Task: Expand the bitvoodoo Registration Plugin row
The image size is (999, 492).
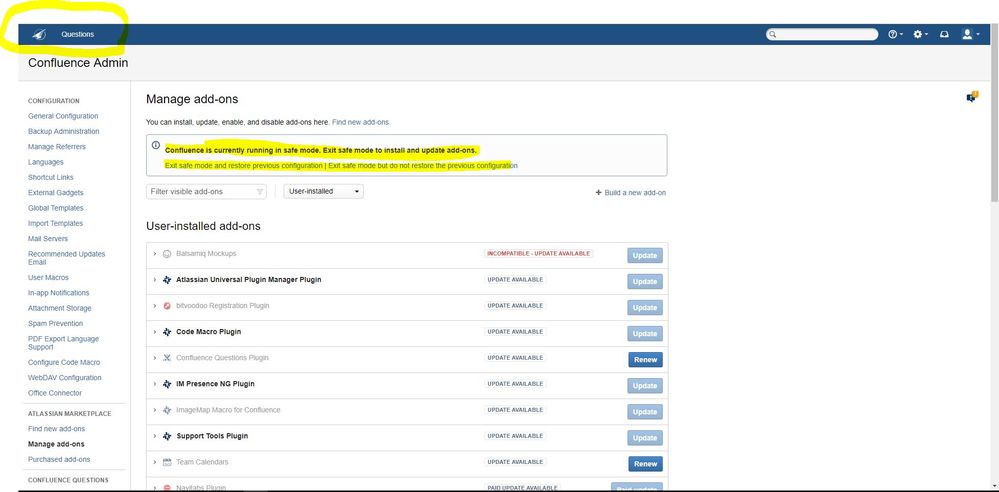Action: click(x=154, y=306)
